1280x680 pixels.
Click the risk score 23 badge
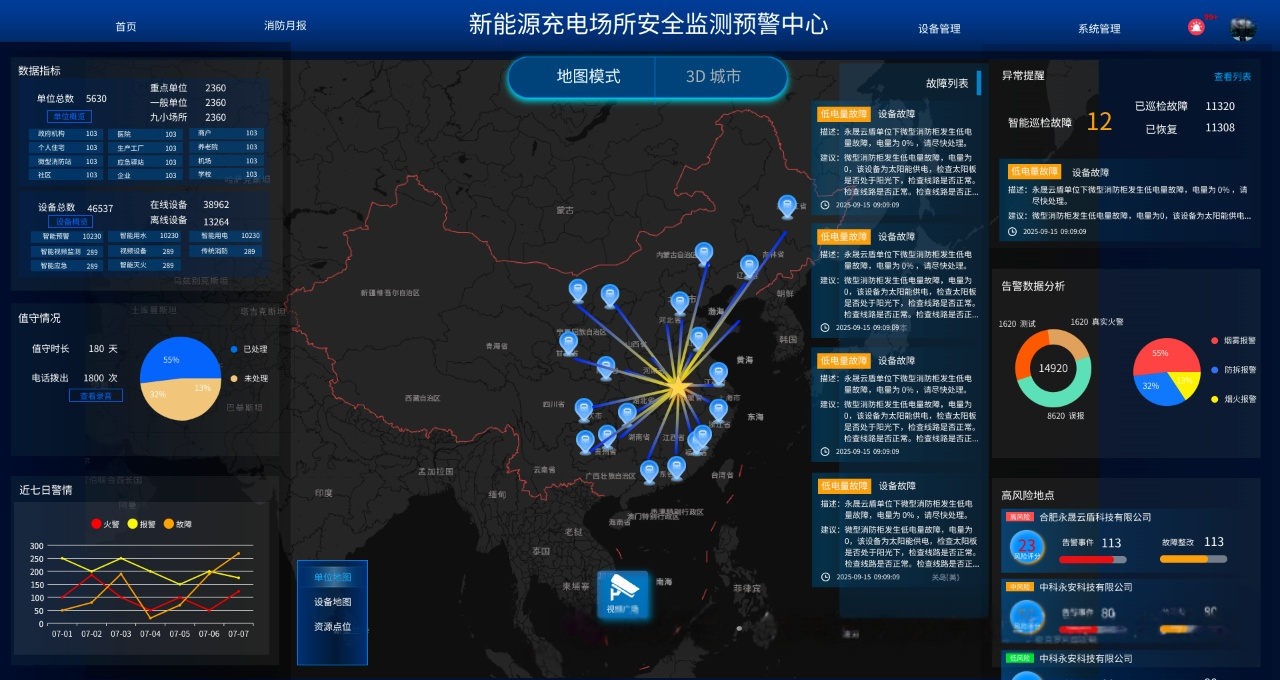pyautogui.click(x=1026, y=547)
